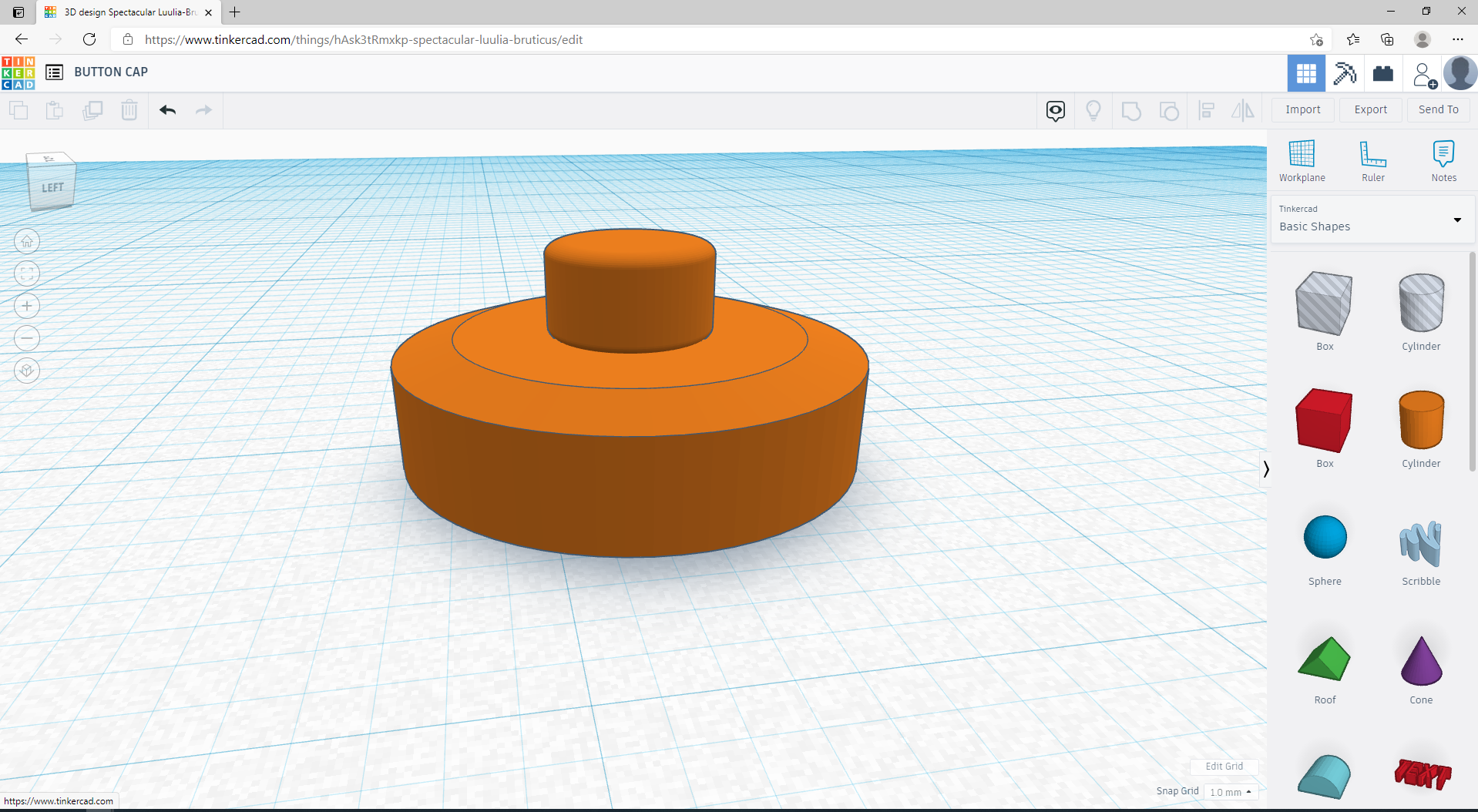Open the browser Settings and more menu
1478x812 pixels.
click(1457, 39)
